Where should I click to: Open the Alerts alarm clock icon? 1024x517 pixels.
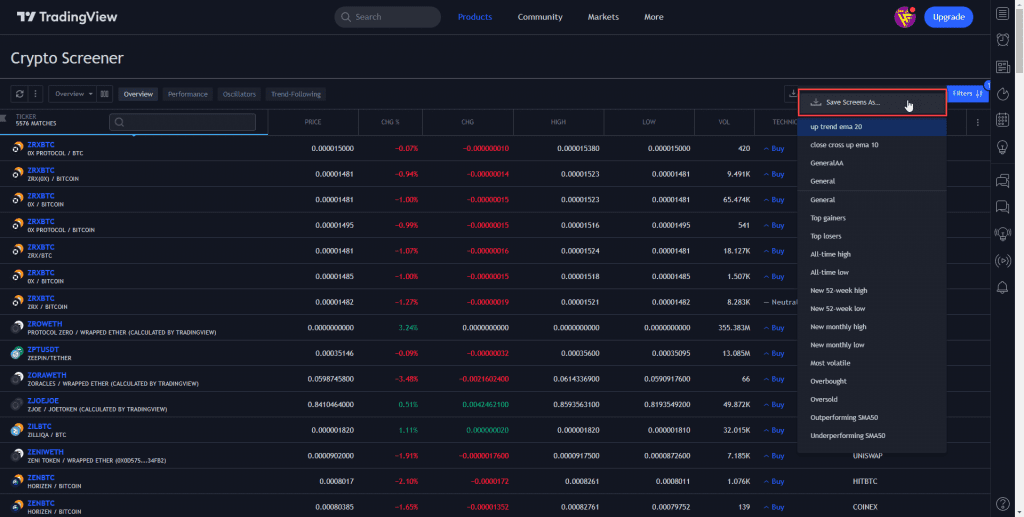[x=1002, y=40]
